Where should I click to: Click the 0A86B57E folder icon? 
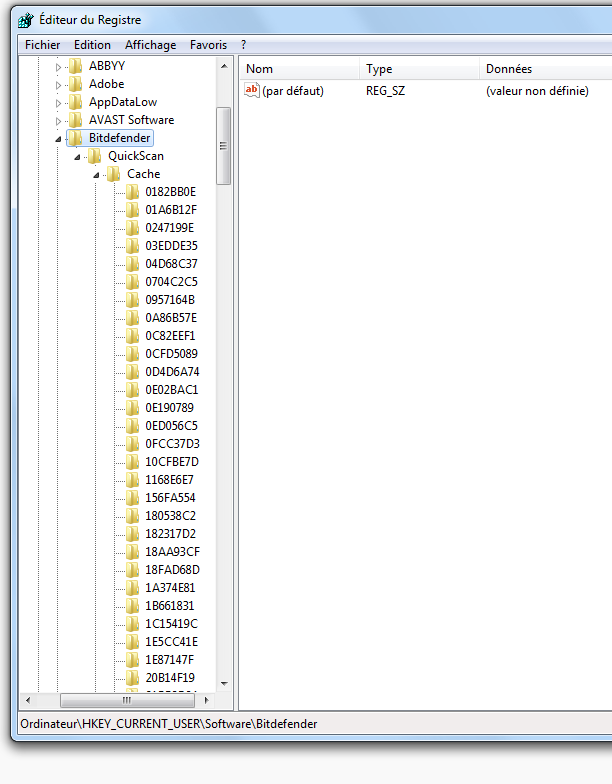(x=132, y=318)
